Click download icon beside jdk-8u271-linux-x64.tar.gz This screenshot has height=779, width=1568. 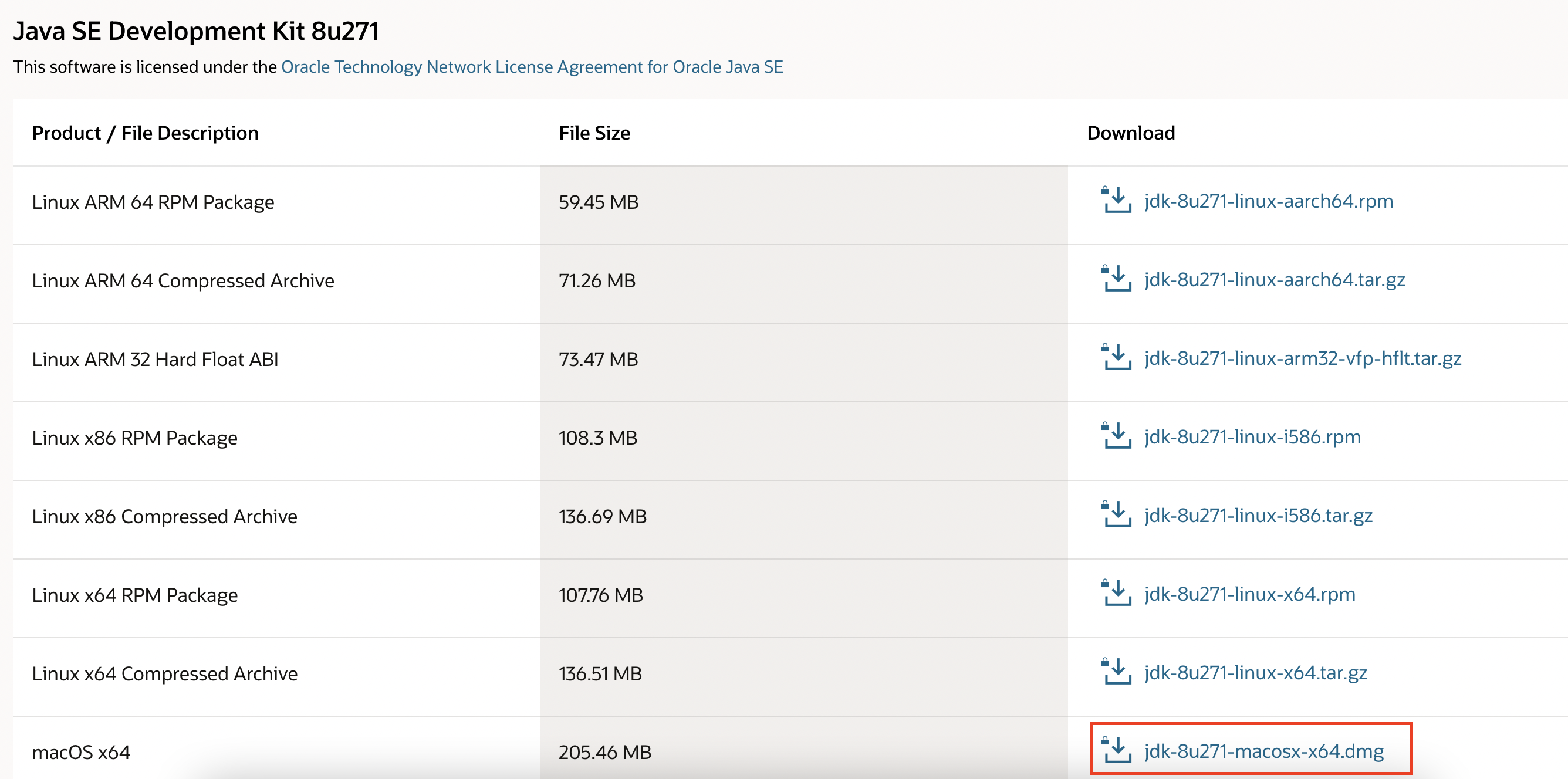1116,671
